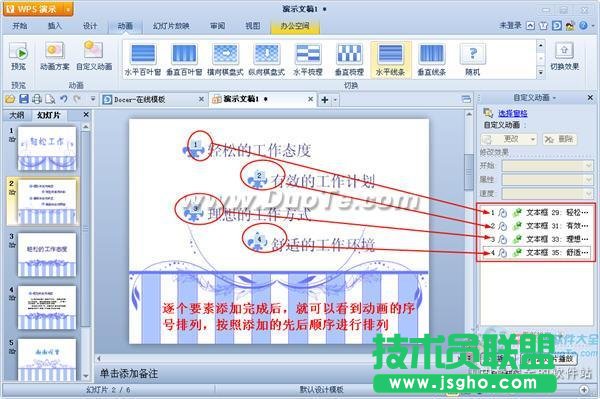Close the slide thumbnail panel
The width and height of the screenshot is (600, 399).
(x=86, y=114)
